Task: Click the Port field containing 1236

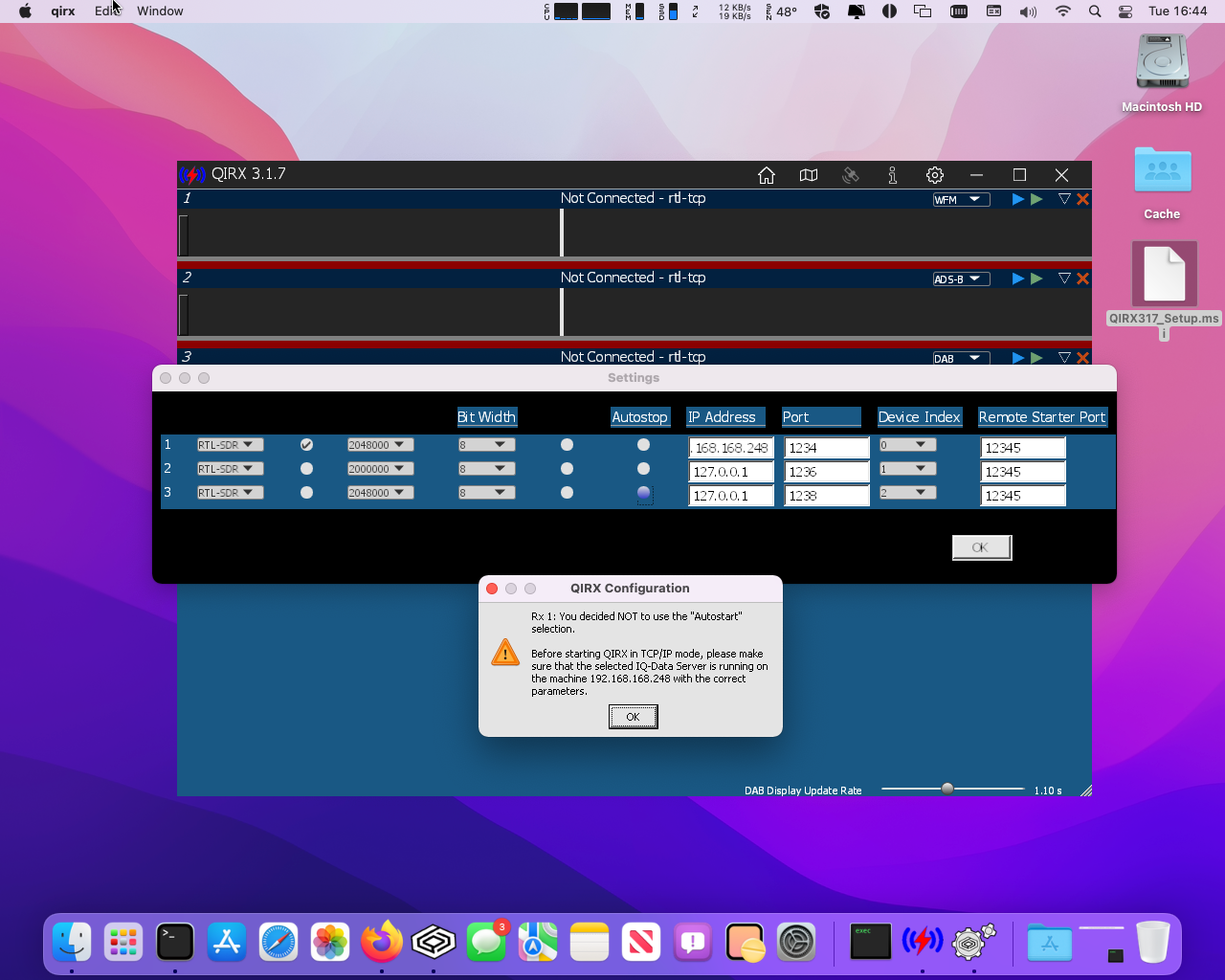Action: [827, 472]
